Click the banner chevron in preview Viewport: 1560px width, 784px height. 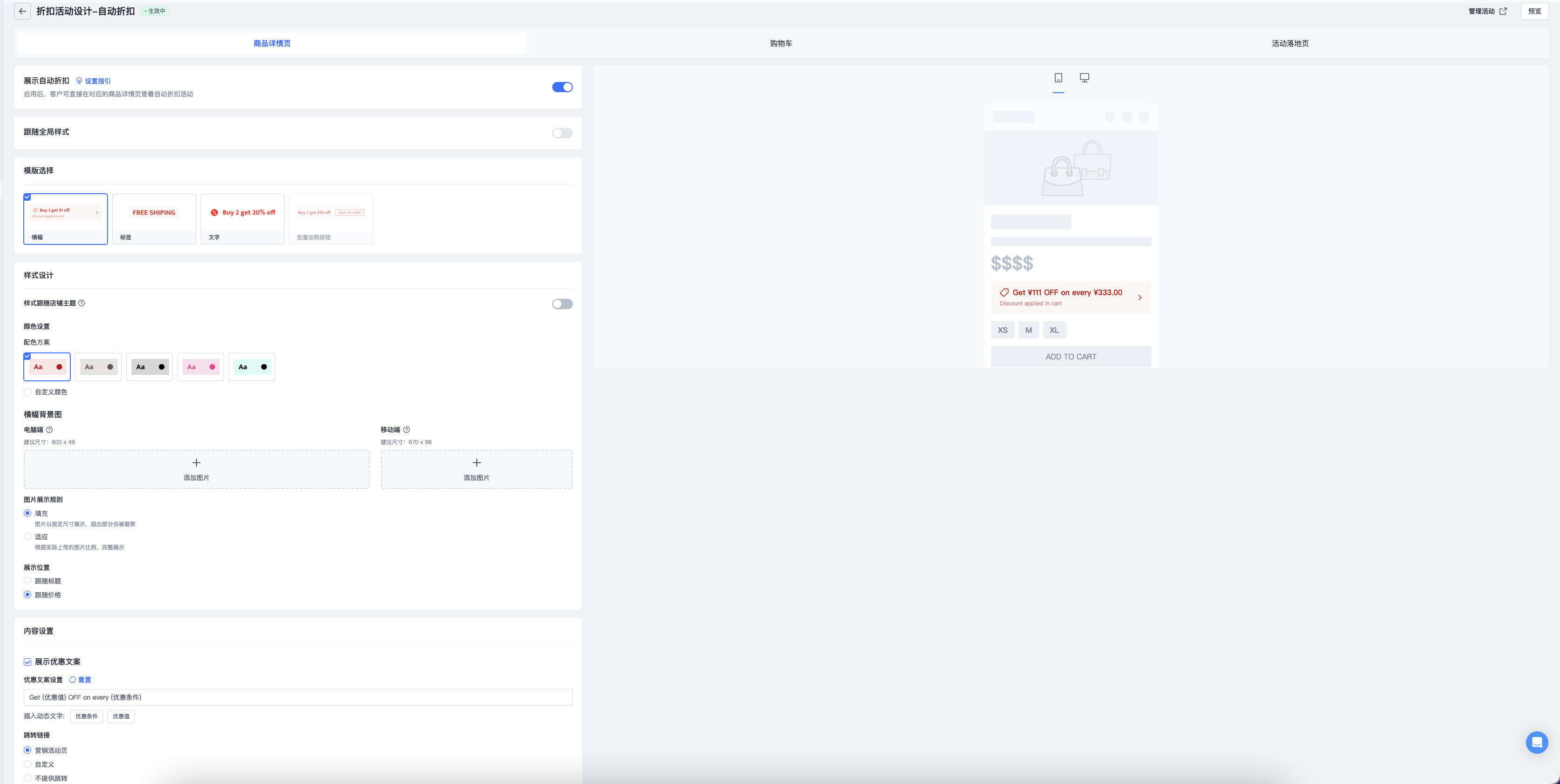click(1139, 298)
